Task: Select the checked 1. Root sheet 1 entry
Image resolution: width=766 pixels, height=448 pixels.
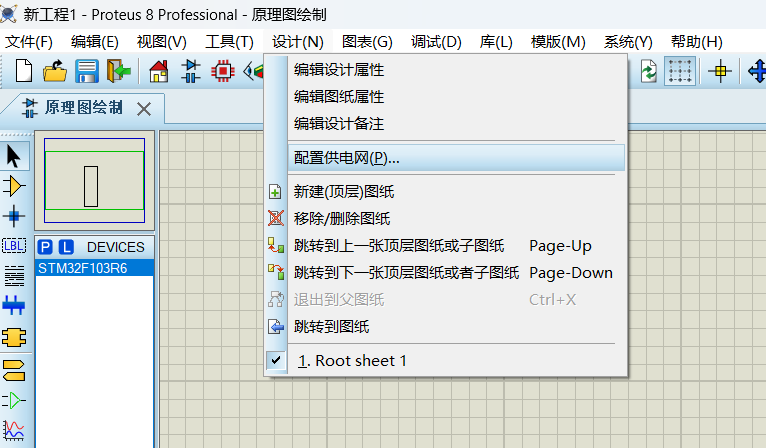Action: (446, 361)
